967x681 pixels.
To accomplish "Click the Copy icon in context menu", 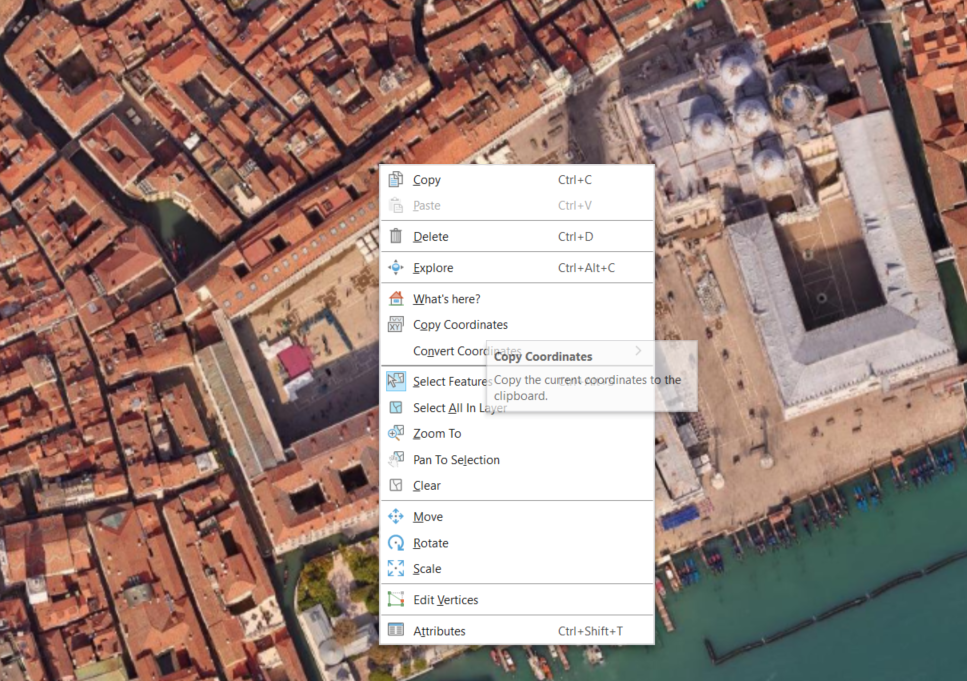I will pos(396,180).
